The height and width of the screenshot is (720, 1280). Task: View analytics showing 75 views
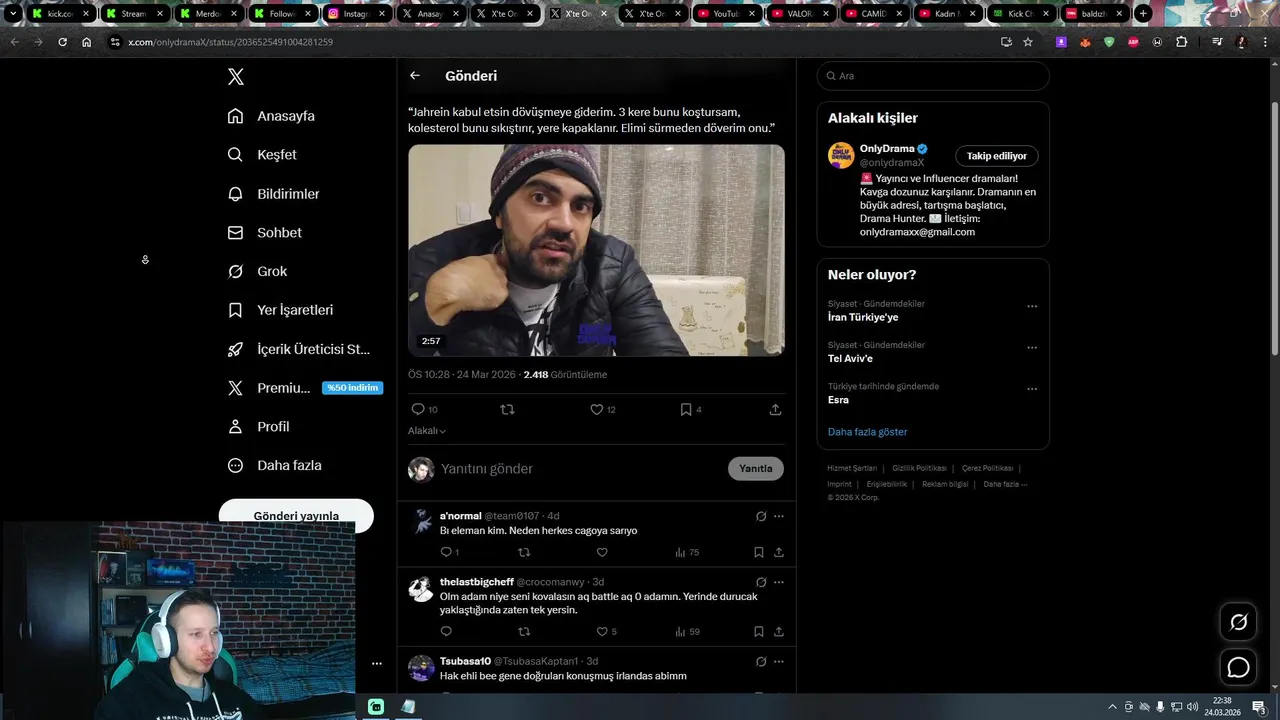click(687, 552)
